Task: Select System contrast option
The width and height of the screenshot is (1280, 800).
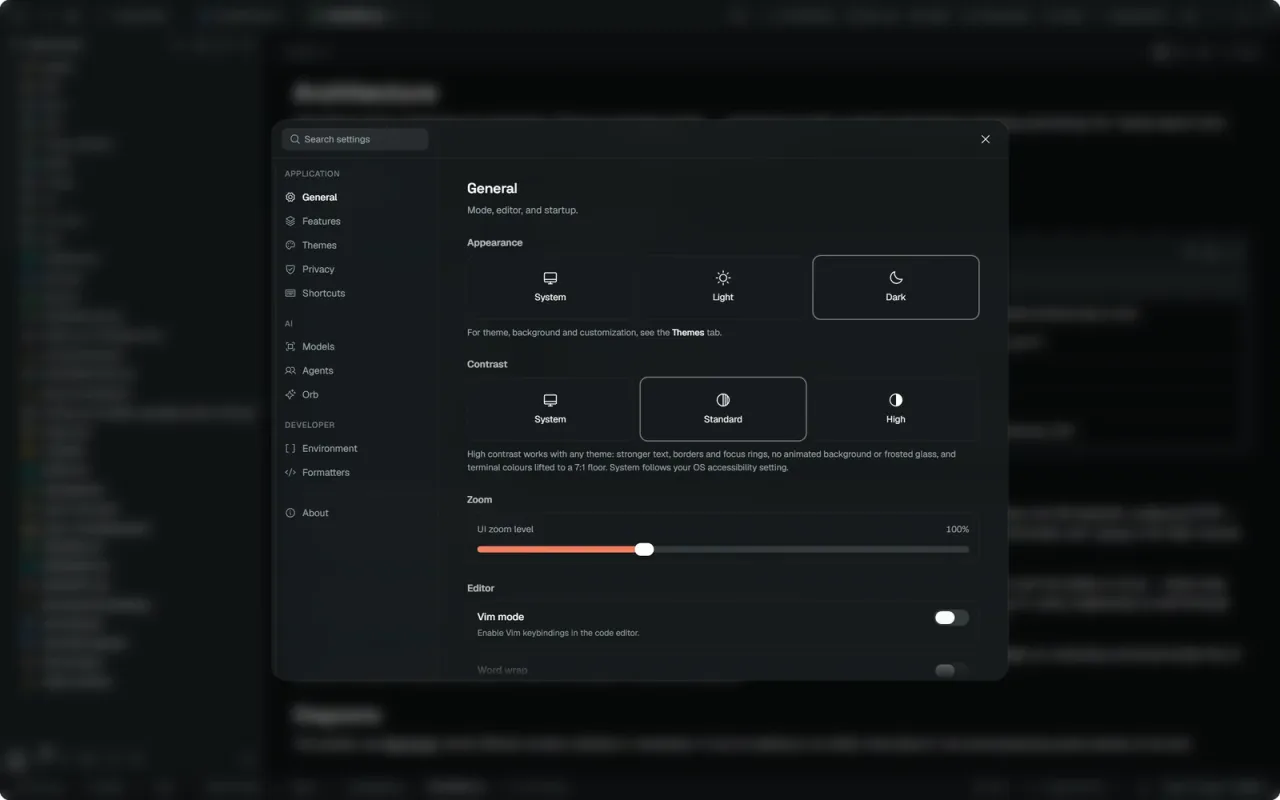Action: 550,409
